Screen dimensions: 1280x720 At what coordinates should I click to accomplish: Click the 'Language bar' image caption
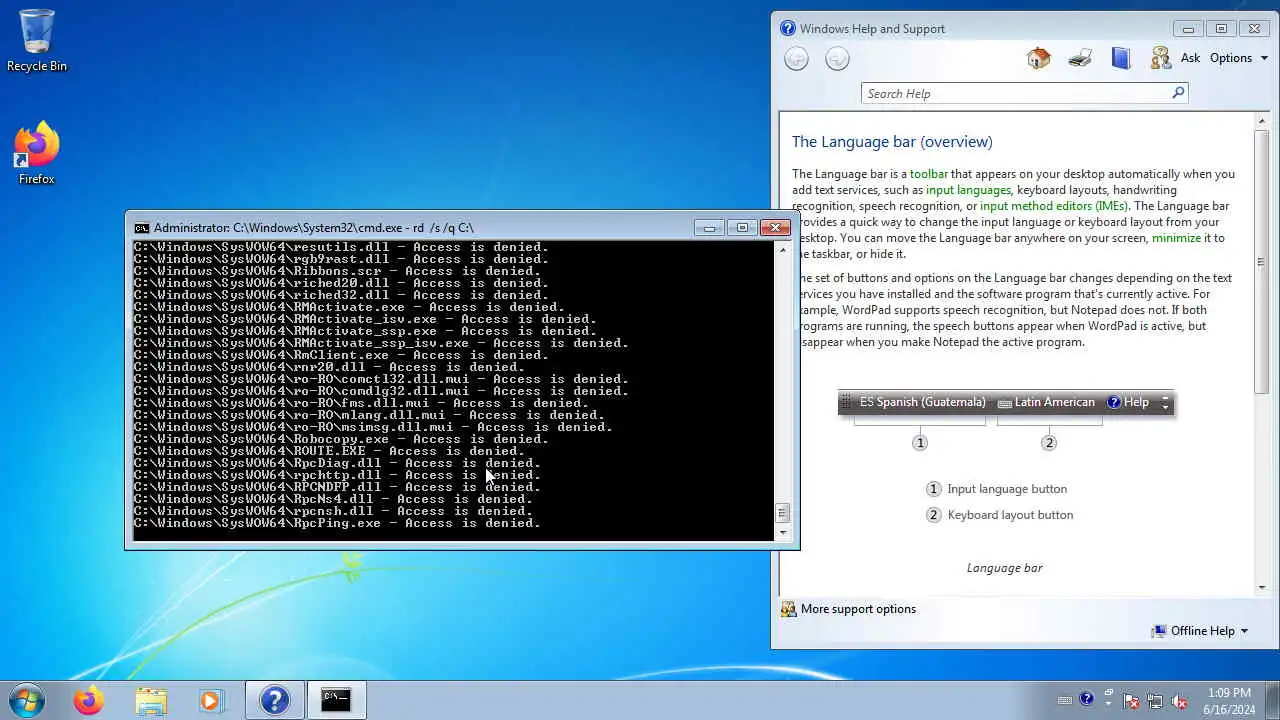pos(1004,568)
